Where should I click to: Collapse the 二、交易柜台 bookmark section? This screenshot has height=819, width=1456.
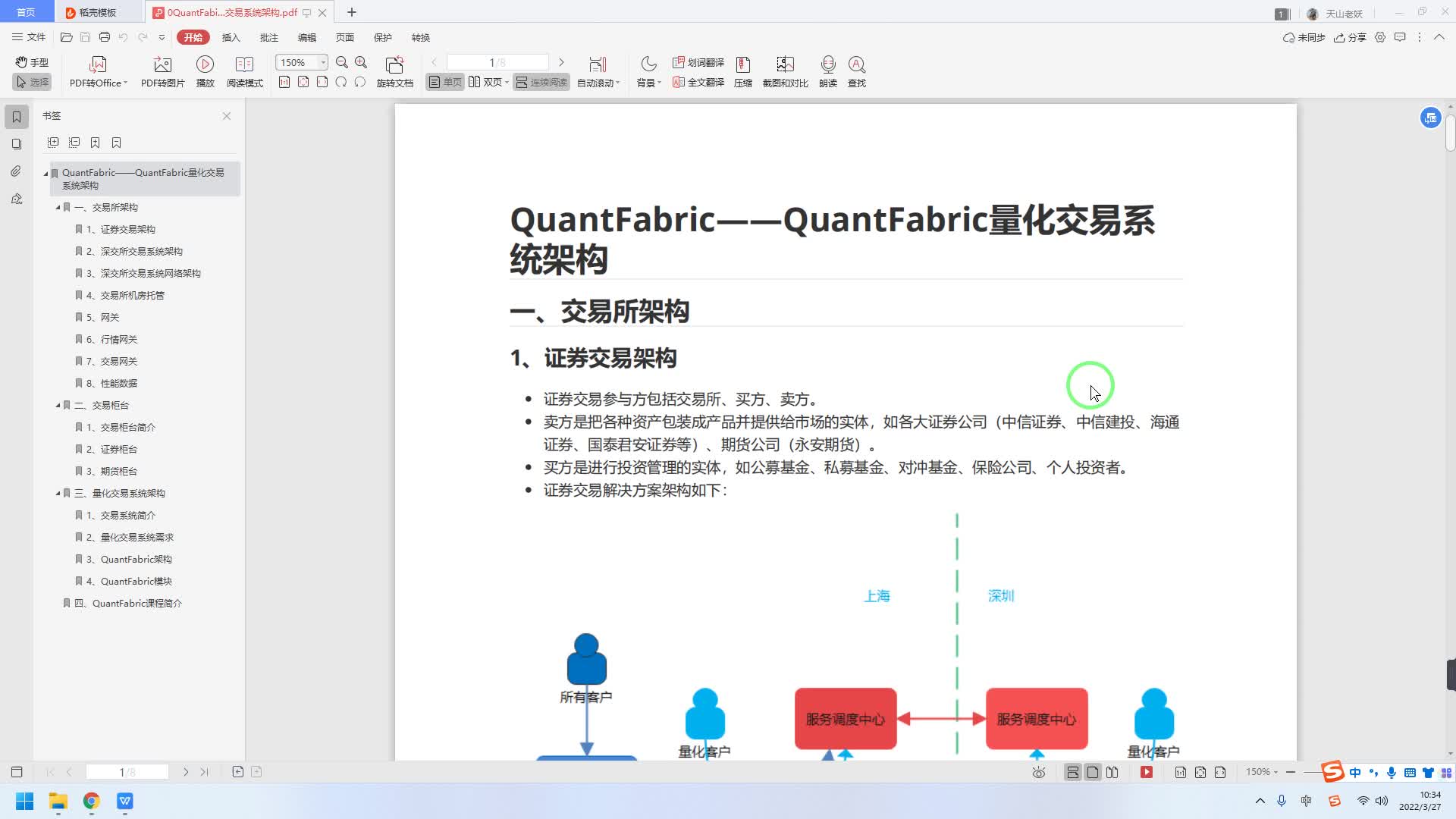[x=58, y=406]
